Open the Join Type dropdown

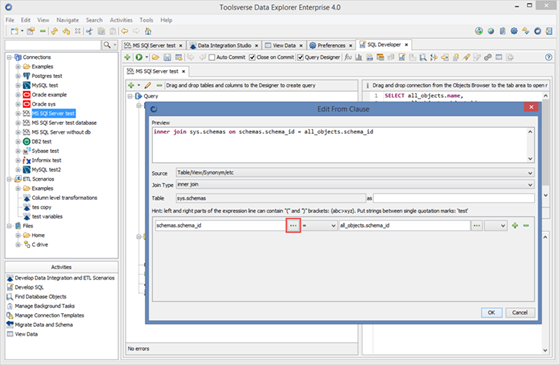(530, 185)
